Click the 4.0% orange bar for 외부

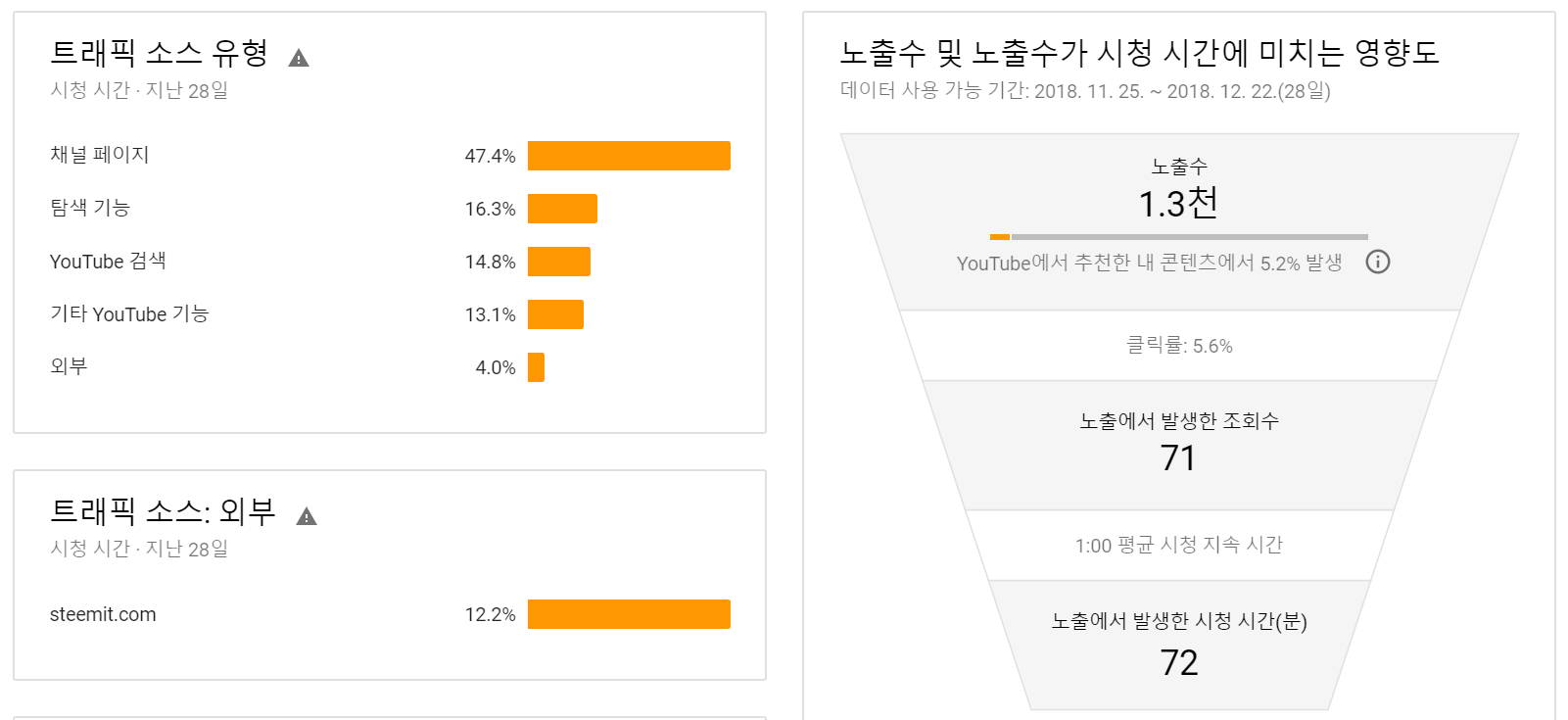(536, 367)
